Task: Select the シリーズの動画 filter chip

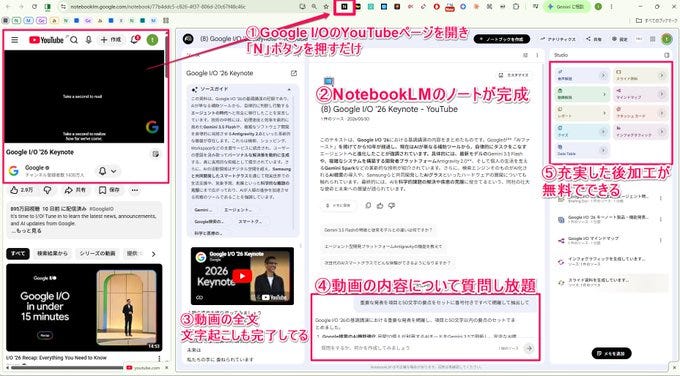Action: tap(97, 254)
